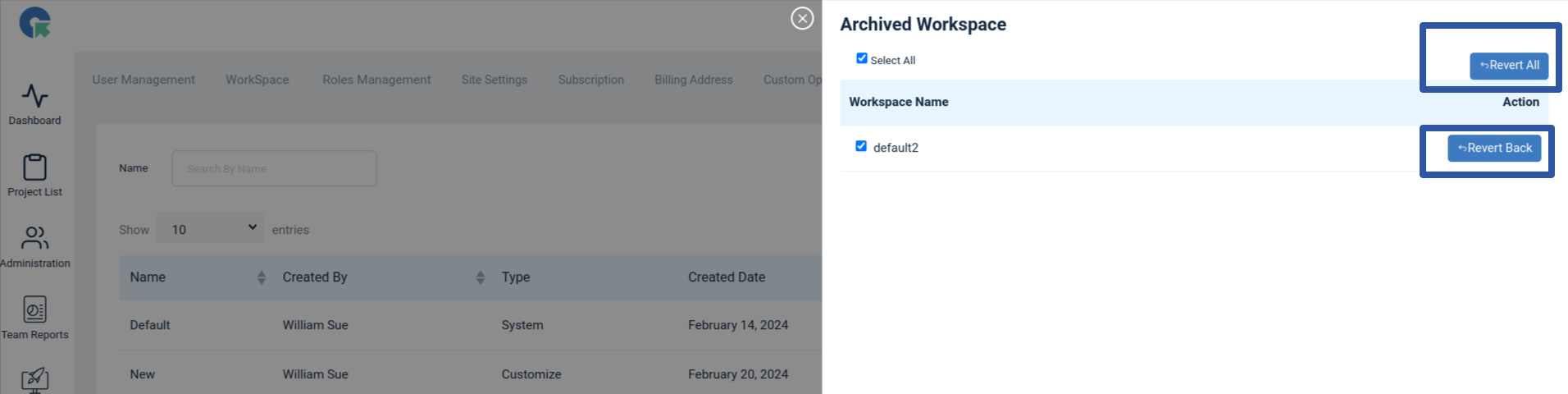The height and width of the screenshot is (394, 1568).
Task: Switch to the Subscription tab
Action: pyautogui.click(x=591, y=80)
